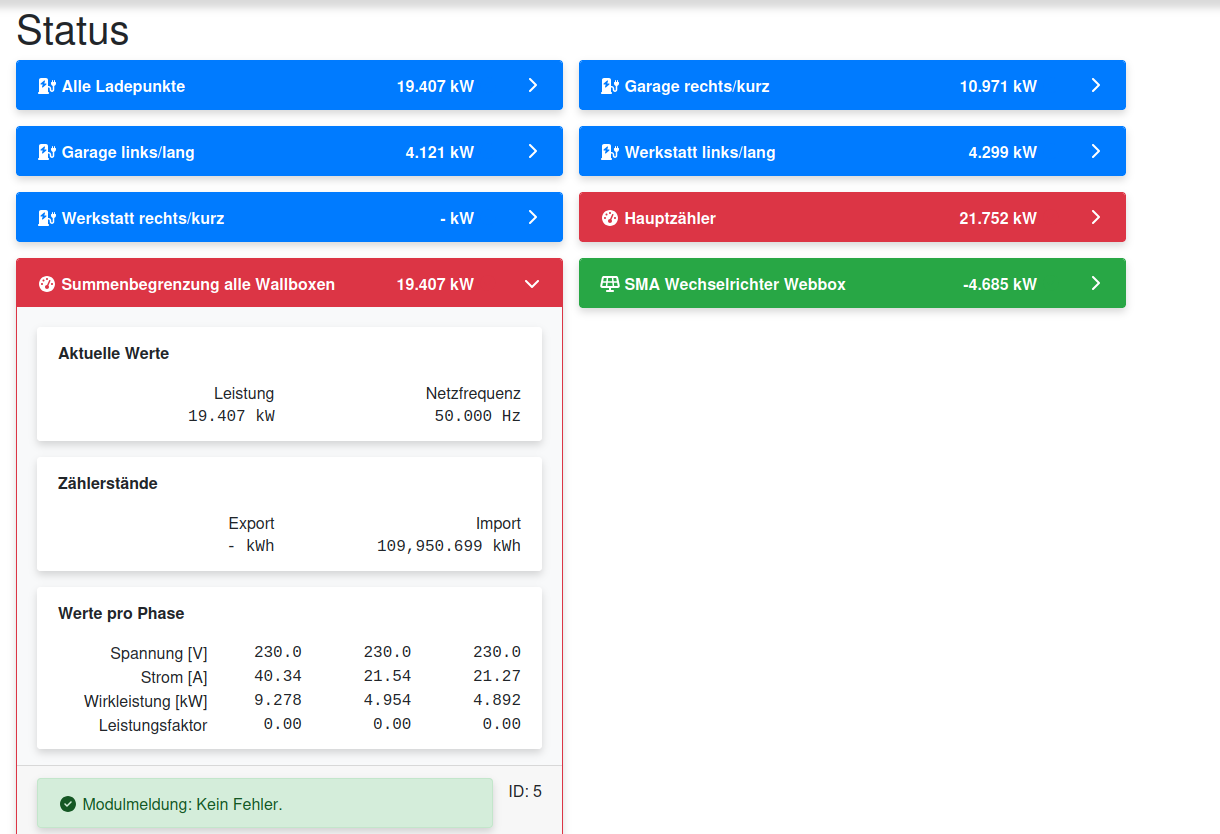Image resolution: width=1220 pixels, height=834 pixels.
Task: Click the green check icon in Modulmeldung
Action: [x=68, y=804]
